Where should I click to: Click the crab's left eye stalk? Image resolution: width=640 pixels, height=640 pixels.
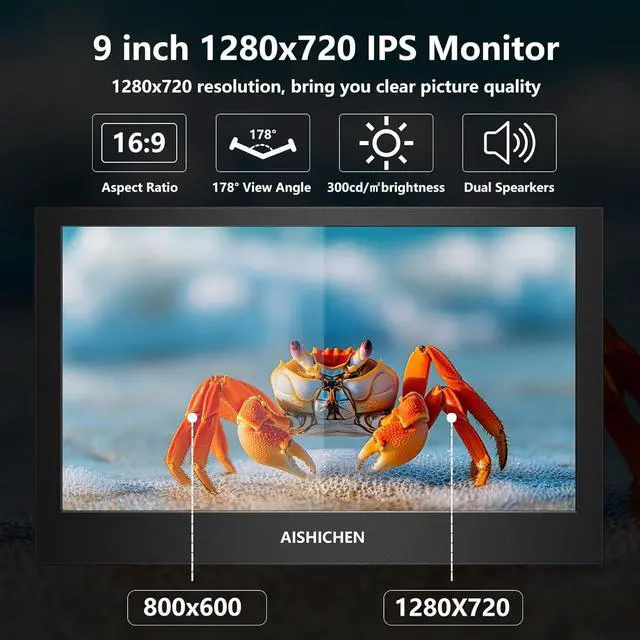(x=298, y=352)
